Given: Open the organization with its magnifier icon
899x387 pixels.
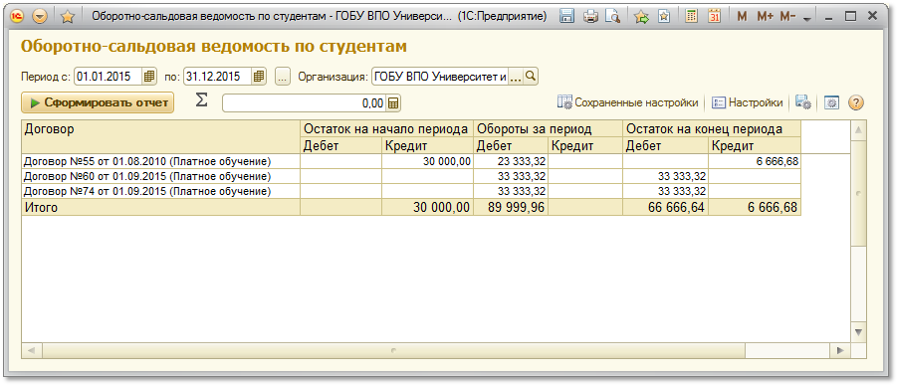Looking at the screenshot, I should point(530,76).
